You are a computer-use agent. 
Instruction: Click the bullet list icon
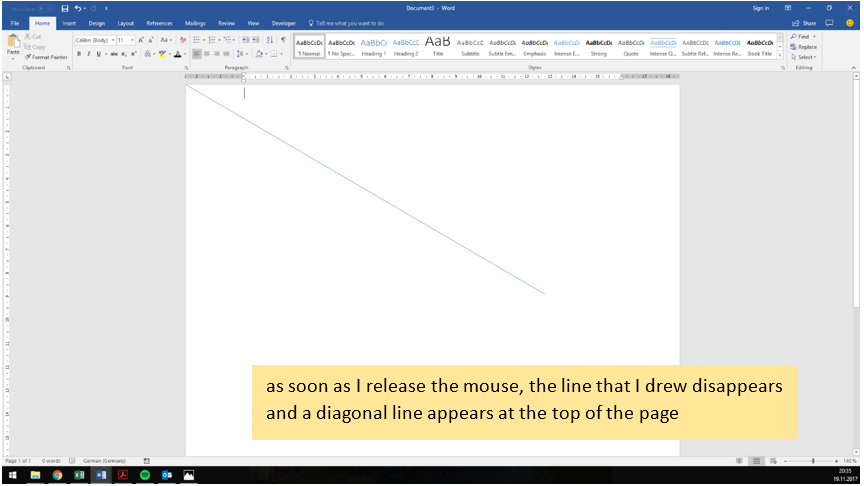pos(197,40)
